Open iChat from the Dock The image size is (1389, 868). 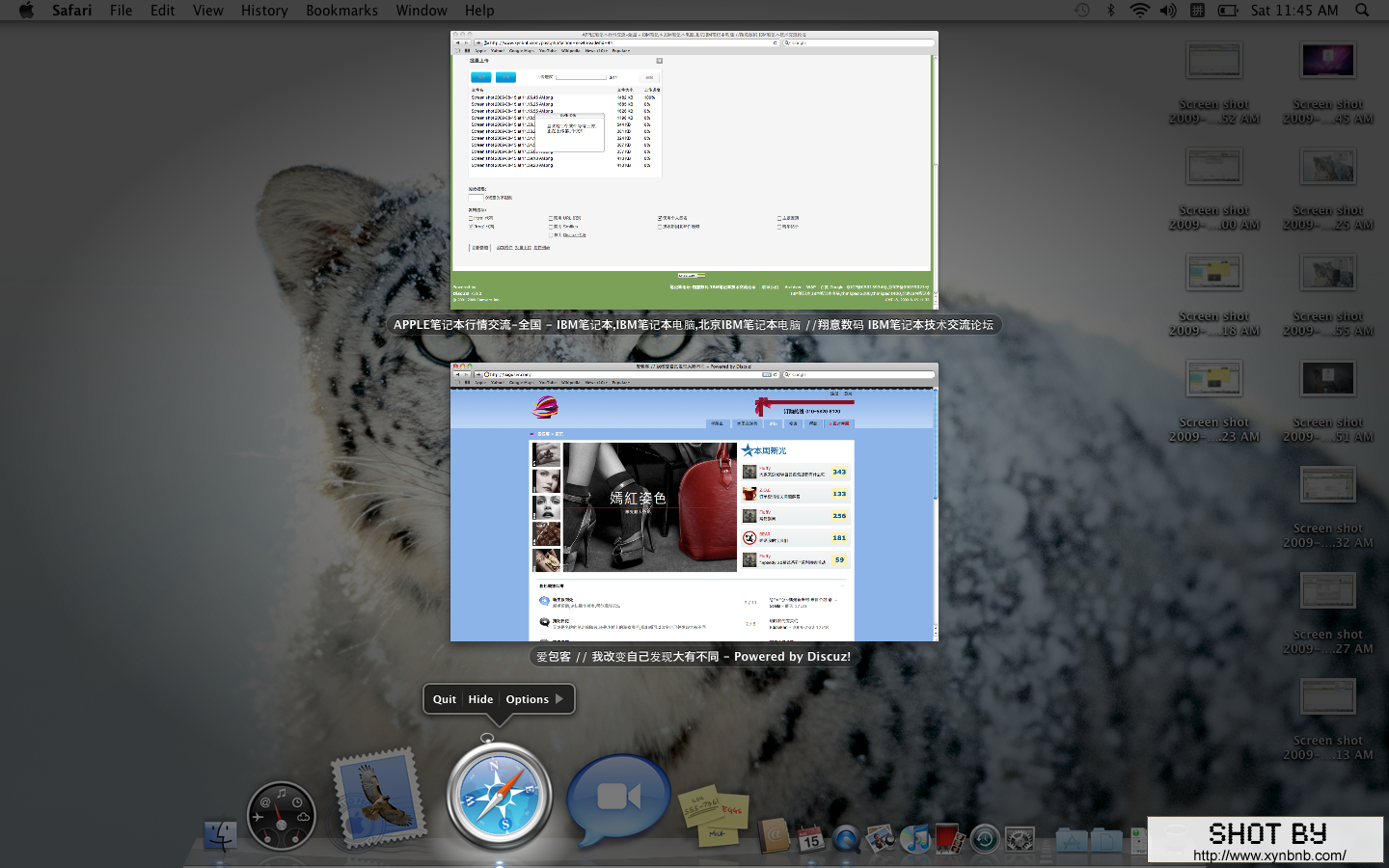point(617,799)
